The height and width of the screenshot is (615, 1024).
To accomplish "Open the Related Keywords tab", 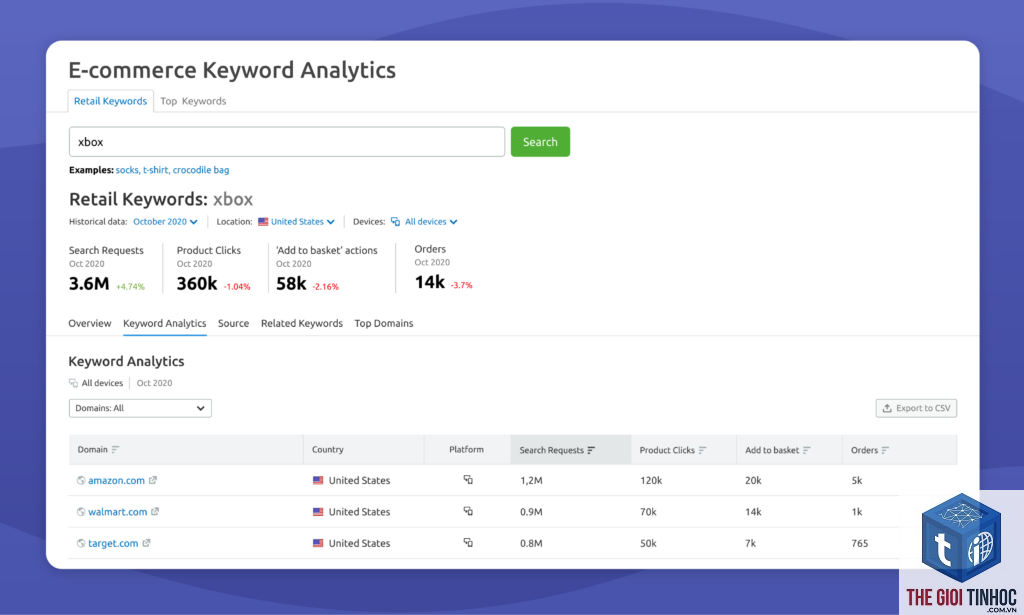I will pyautogui.click(x=302, y=323).
